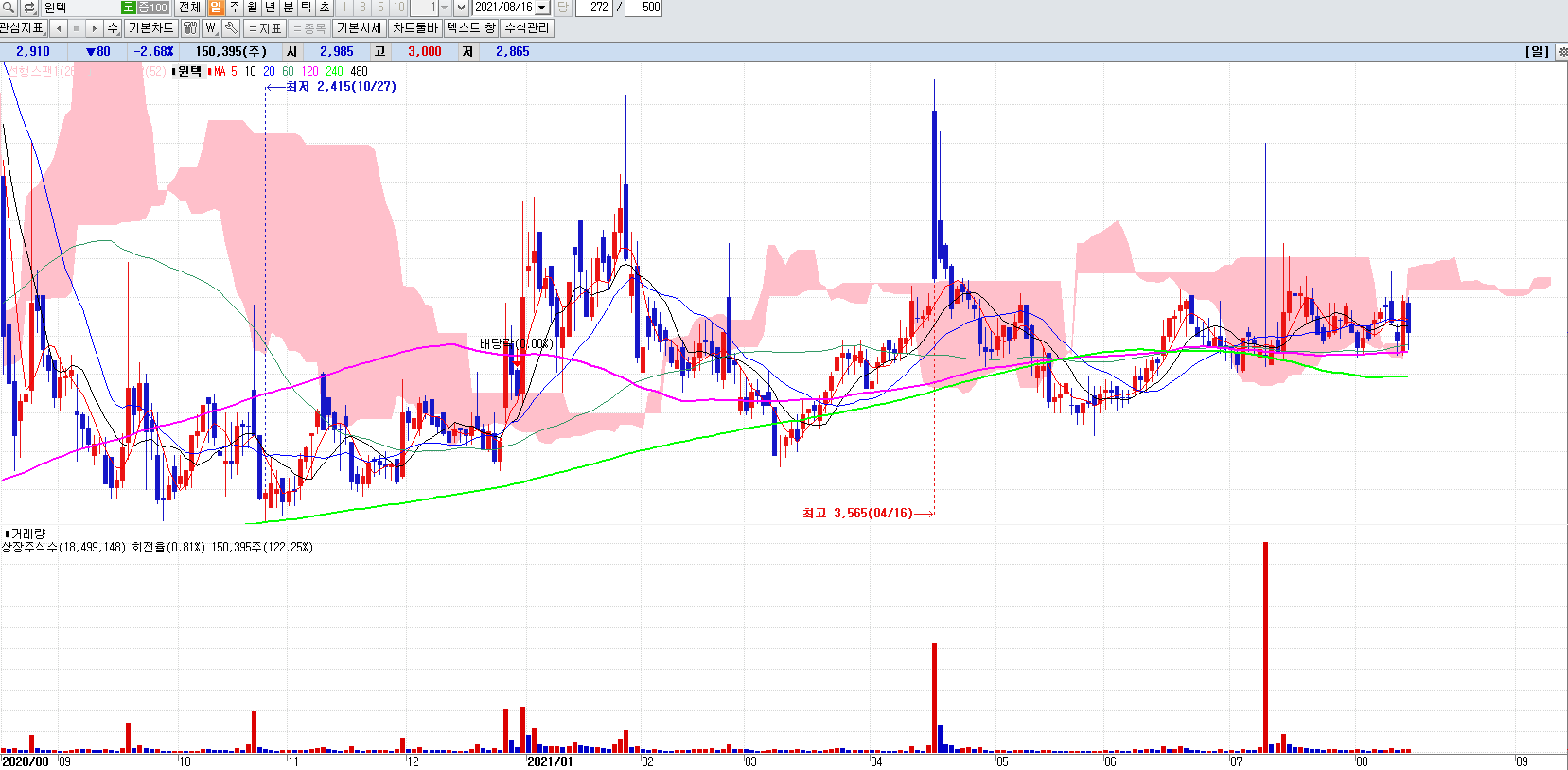Toggle the 일 daily chart button
The image size is (1568, 770).
(216, 8)
